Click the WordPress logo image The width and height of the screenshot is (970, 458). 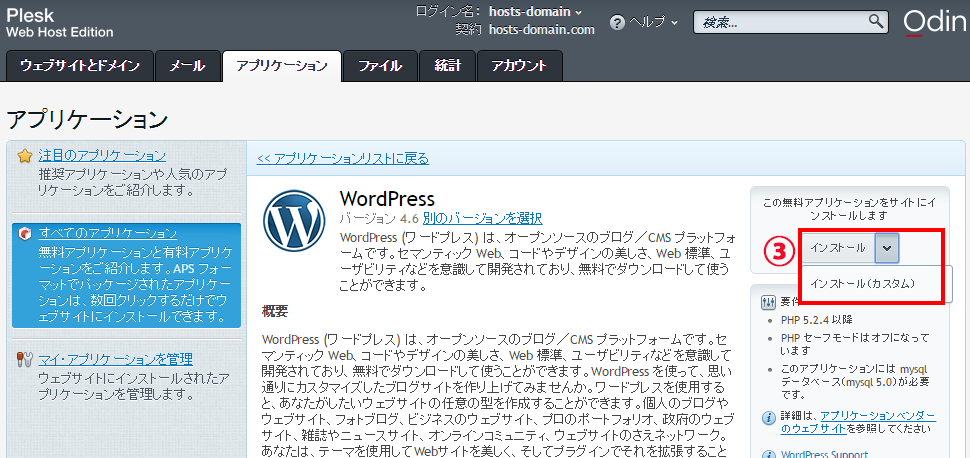[x=294, y=220]
